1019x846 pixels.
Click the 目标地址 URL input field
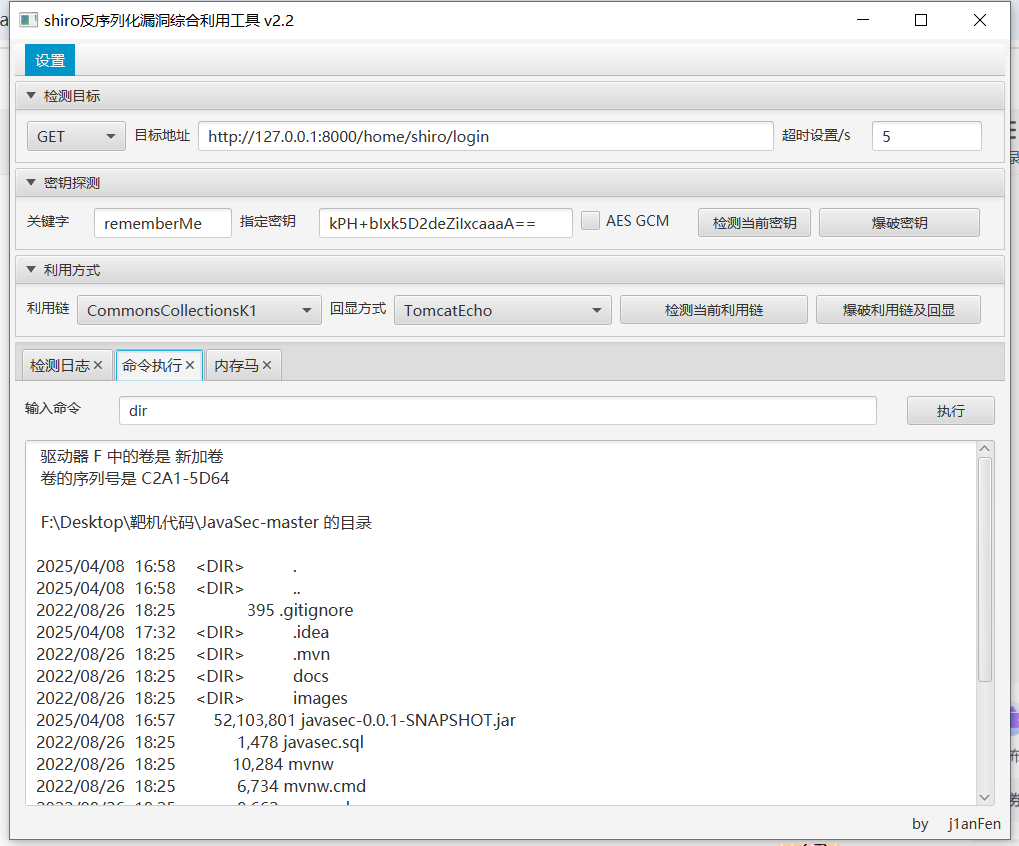(485, 136)
